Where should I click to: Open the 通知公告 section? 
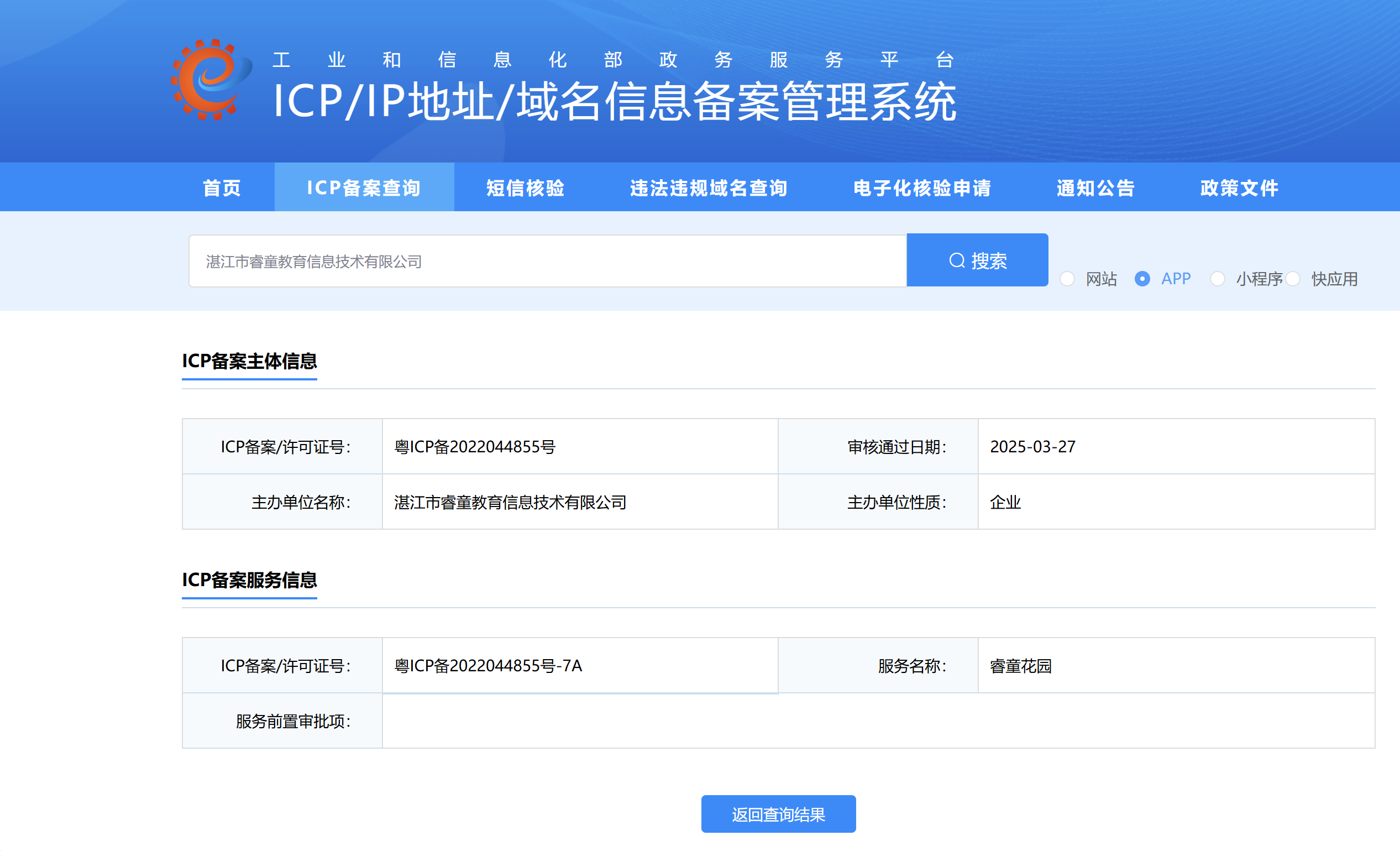[x=1095, y=187]
